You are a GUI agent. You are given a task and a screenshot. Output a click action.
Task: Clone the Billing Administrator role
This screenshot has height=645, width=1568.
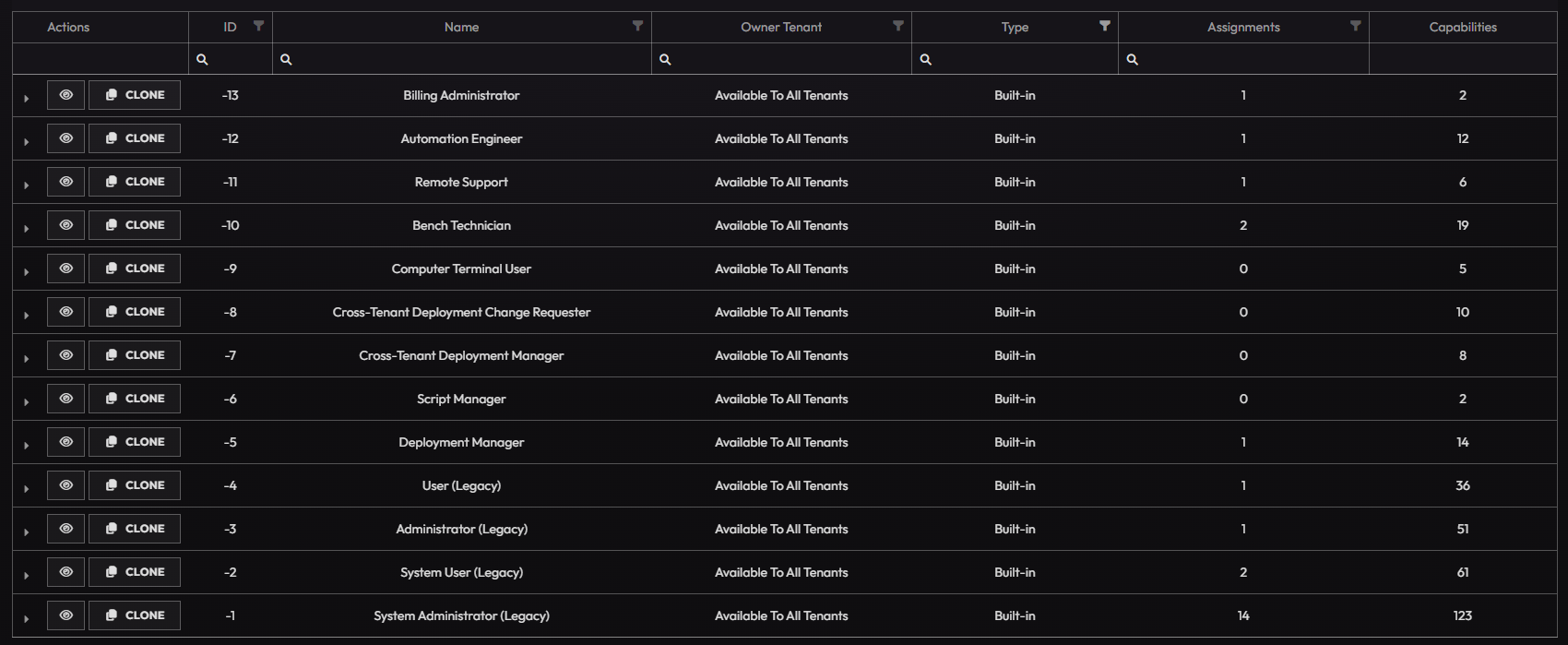(x=135, y=95)
